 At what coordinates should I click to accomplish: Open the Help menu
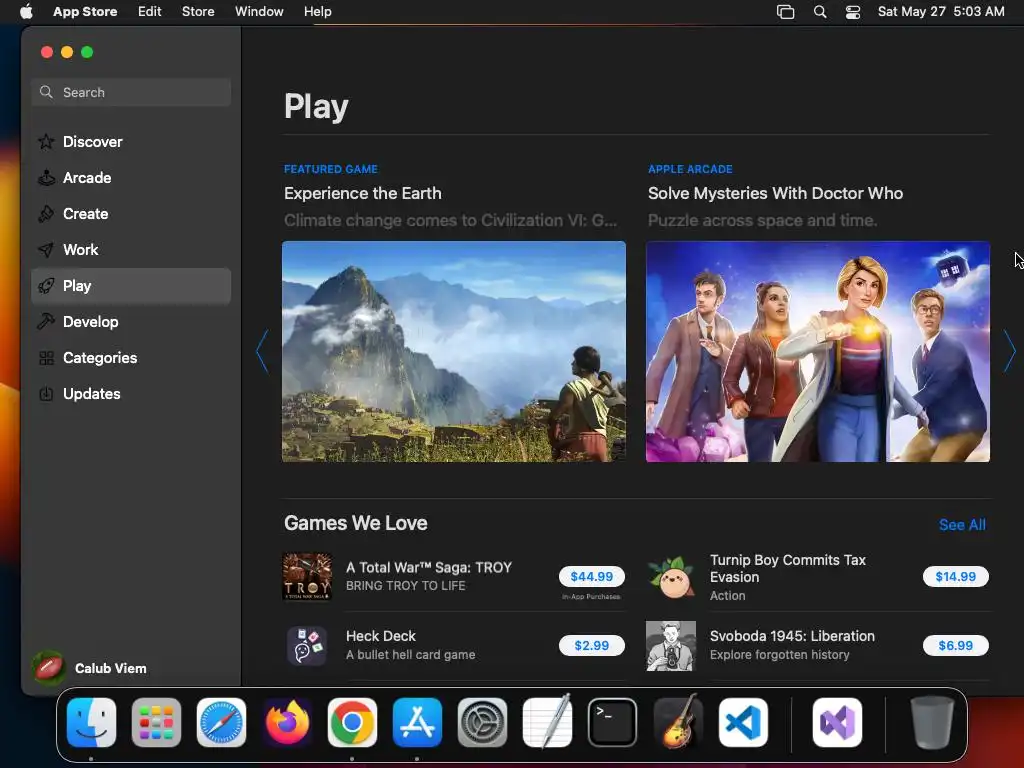pyautogui.click(x=317, y=11)
